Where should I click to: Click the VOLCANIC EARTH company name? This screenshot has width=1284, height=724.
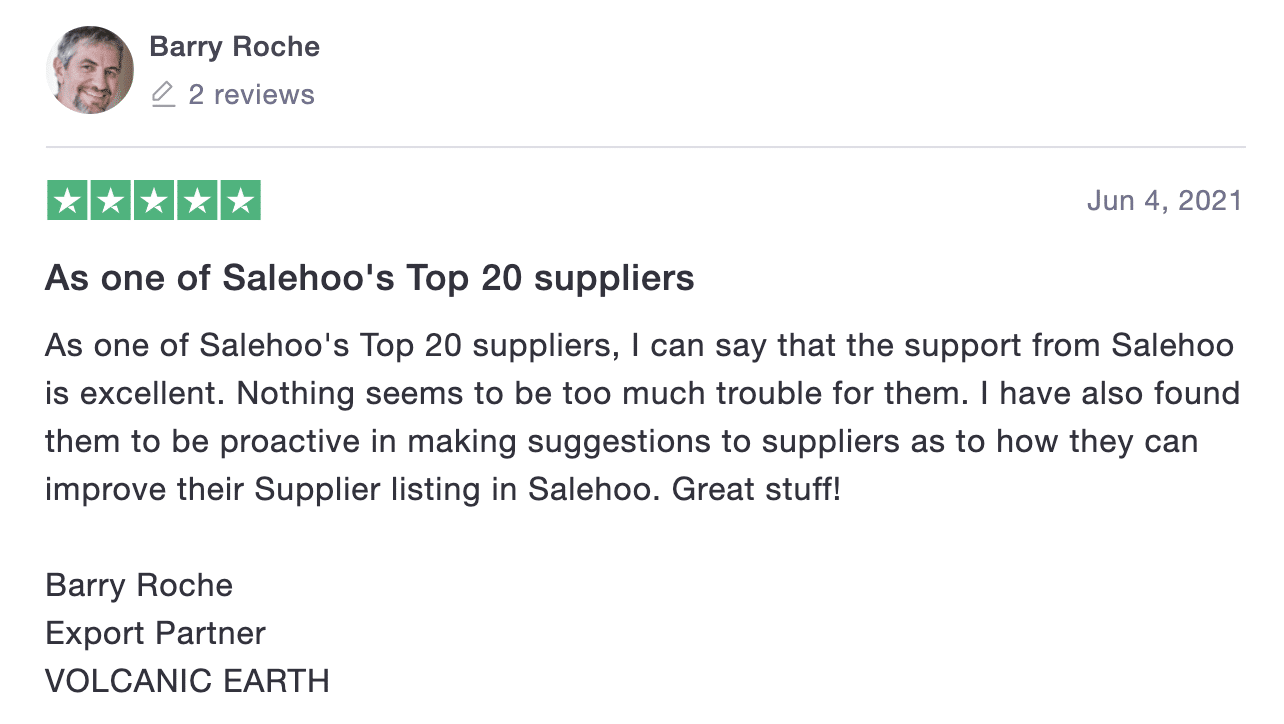click(x=187, y=681)
